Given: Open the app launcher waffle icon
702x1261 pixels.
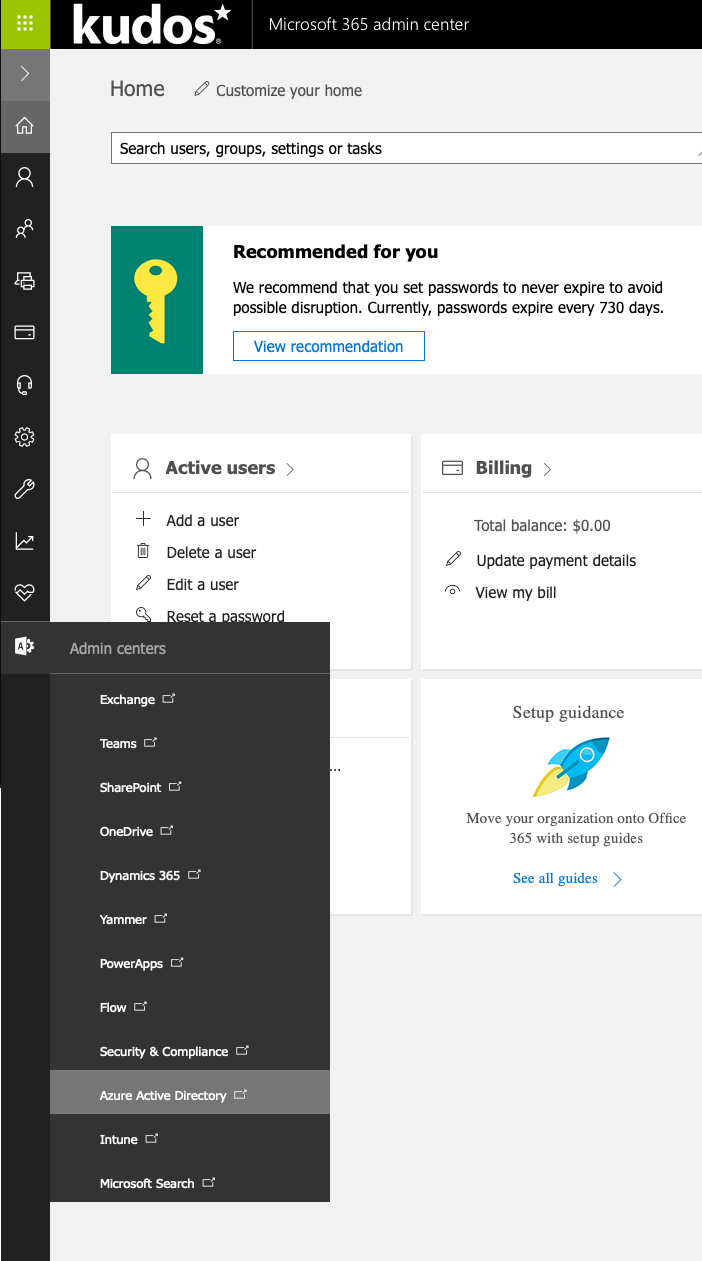Looking at the screenshot, I should pyautogui.click(x=25, y=24).
